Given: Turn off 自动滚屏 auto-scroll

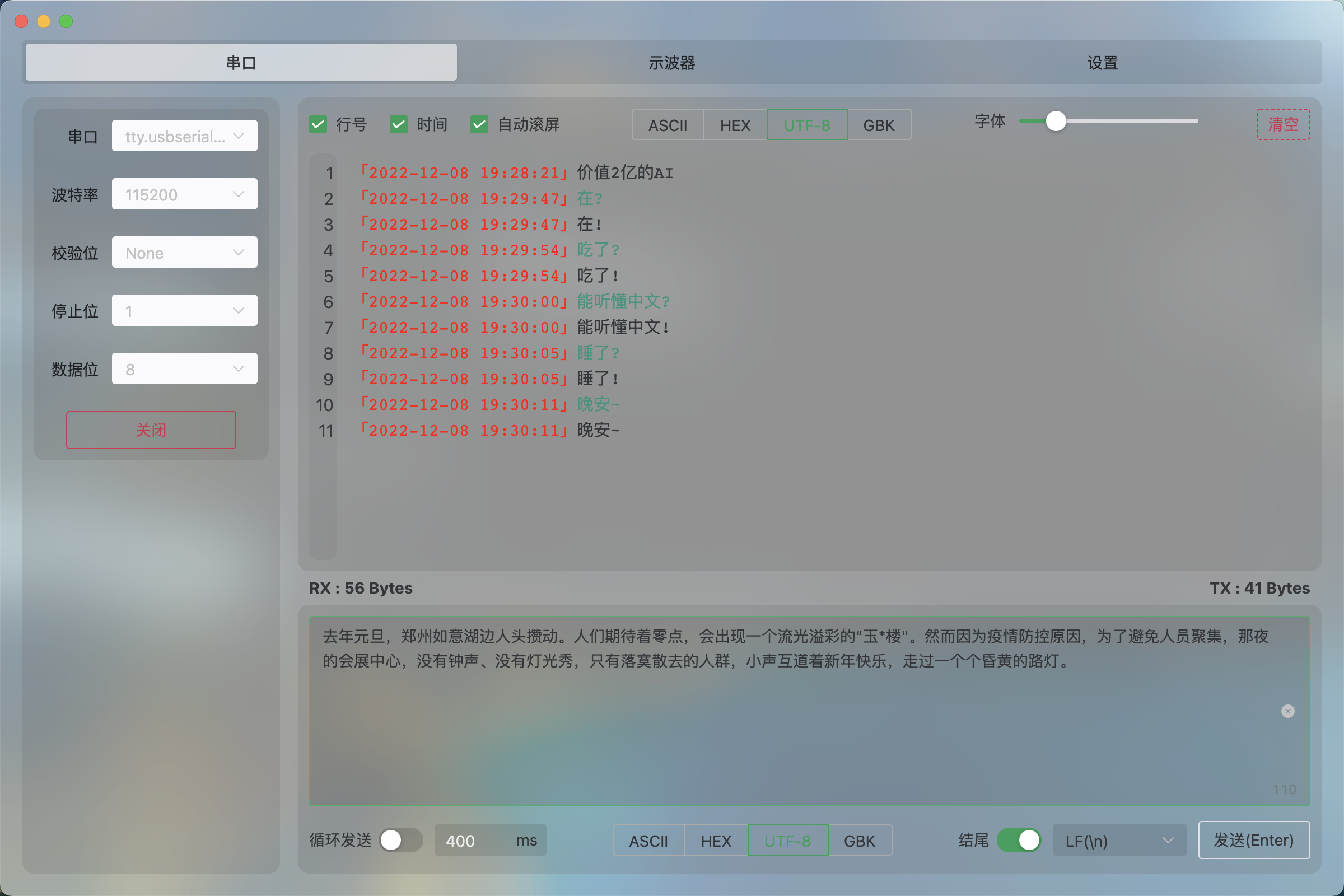Looking at the screenshot, I should click(479, 124).
